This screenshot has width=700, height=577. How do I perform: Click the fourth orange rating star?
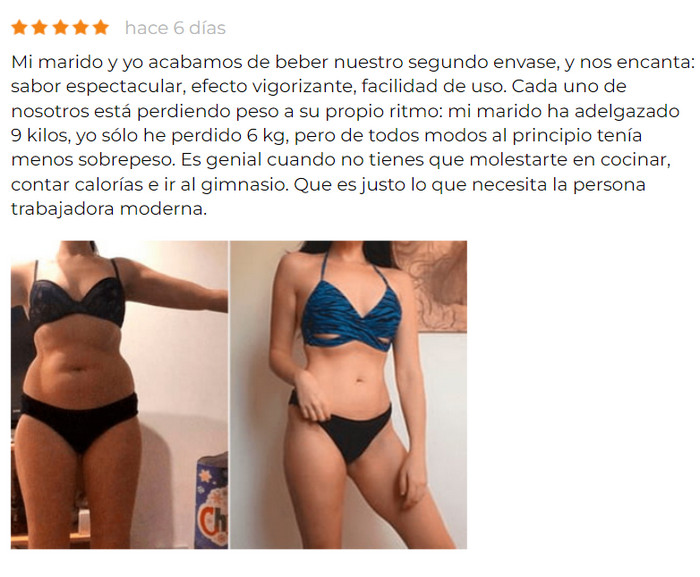click(81, 27)
